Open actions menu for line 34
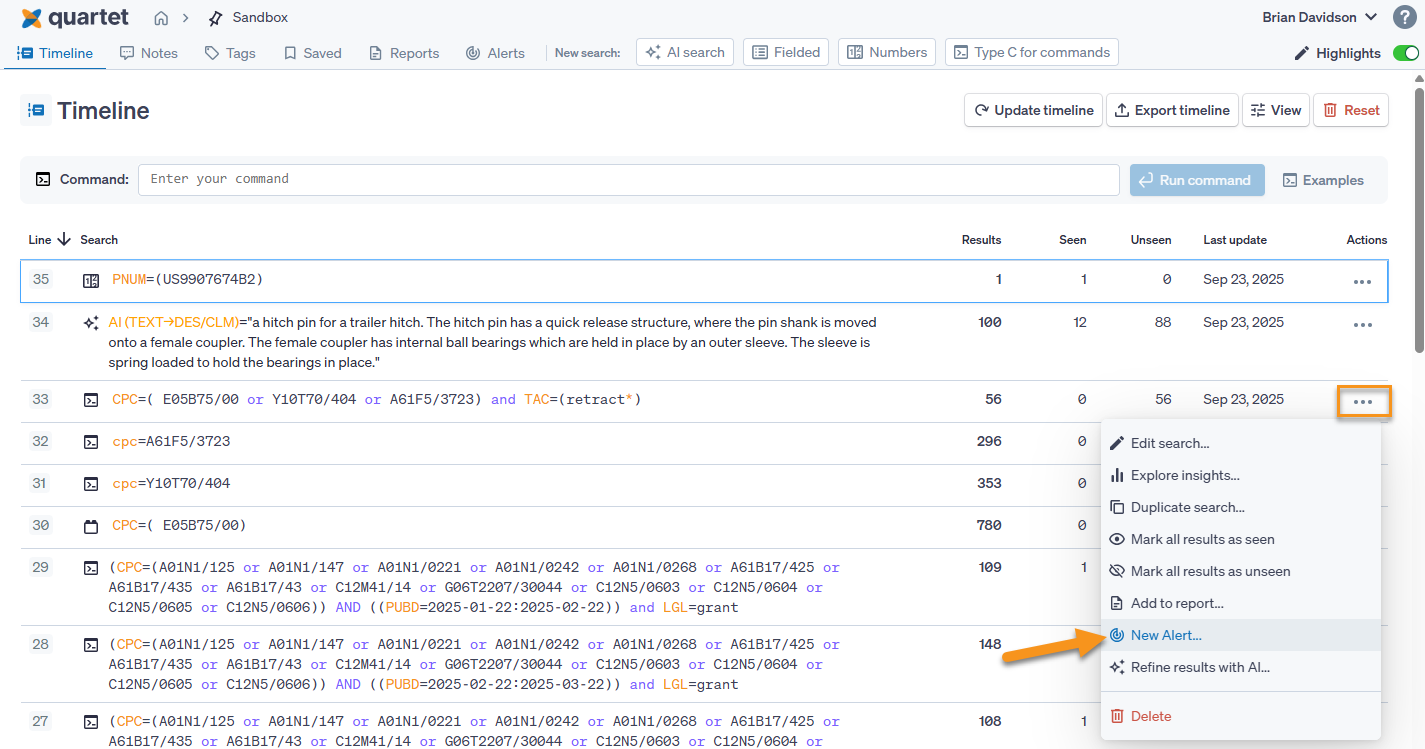Screen dimensions: 1425x749 (1361, 324)
